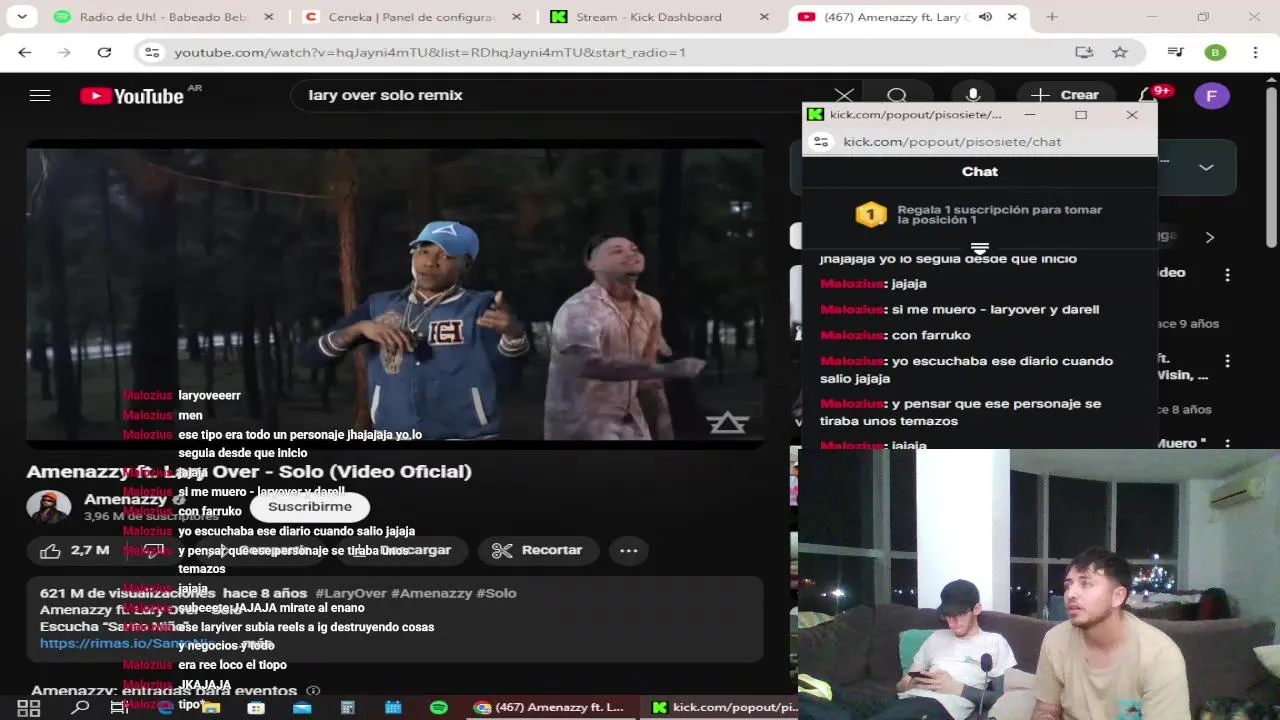Click the music video player frame

tap(395, 294)
